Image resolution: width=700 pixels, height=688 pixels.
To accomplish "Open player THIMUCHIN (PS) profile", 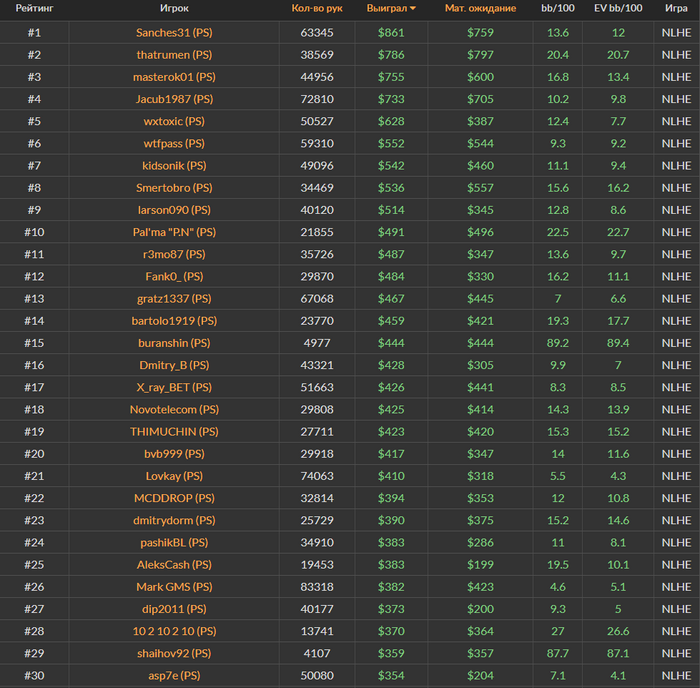I will pos(174,432).
